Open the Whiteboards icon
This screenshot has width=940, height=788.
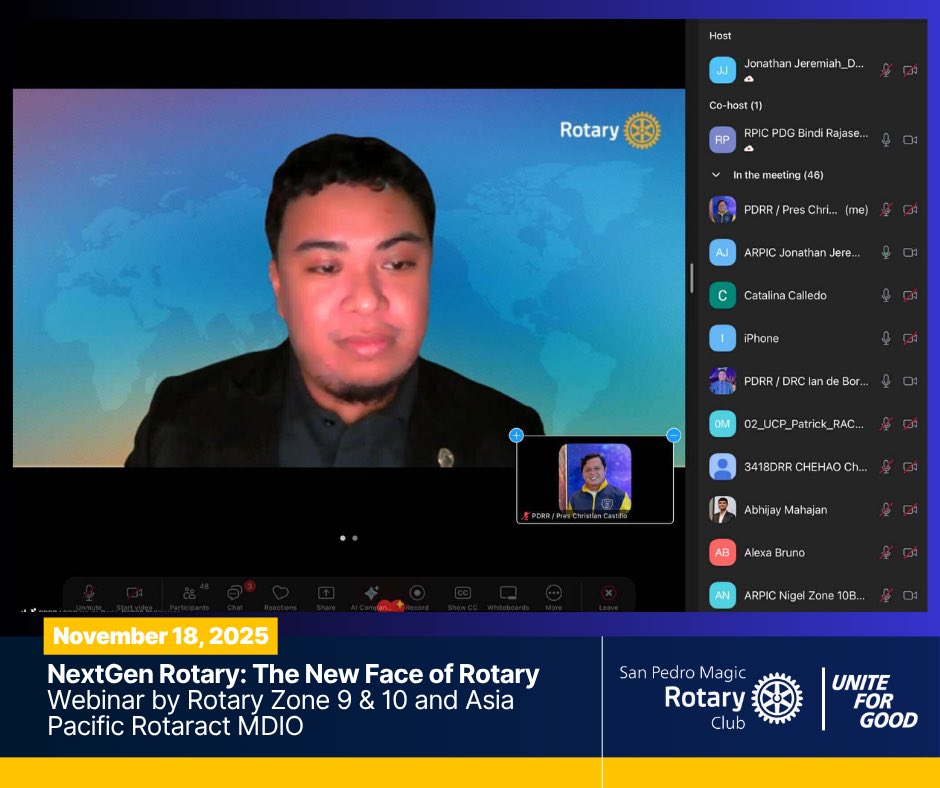coord(508,593)
